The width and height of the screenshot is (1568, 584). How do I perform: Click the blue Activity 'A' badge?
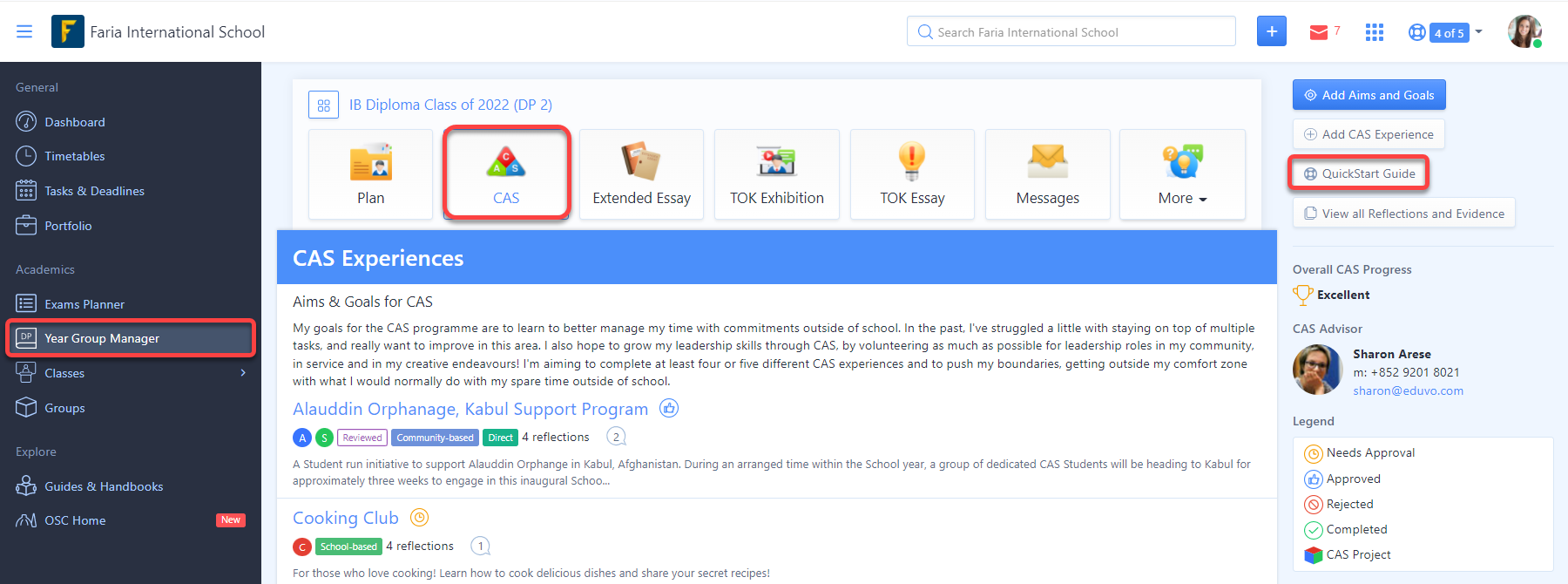click(x=302, y=438)
